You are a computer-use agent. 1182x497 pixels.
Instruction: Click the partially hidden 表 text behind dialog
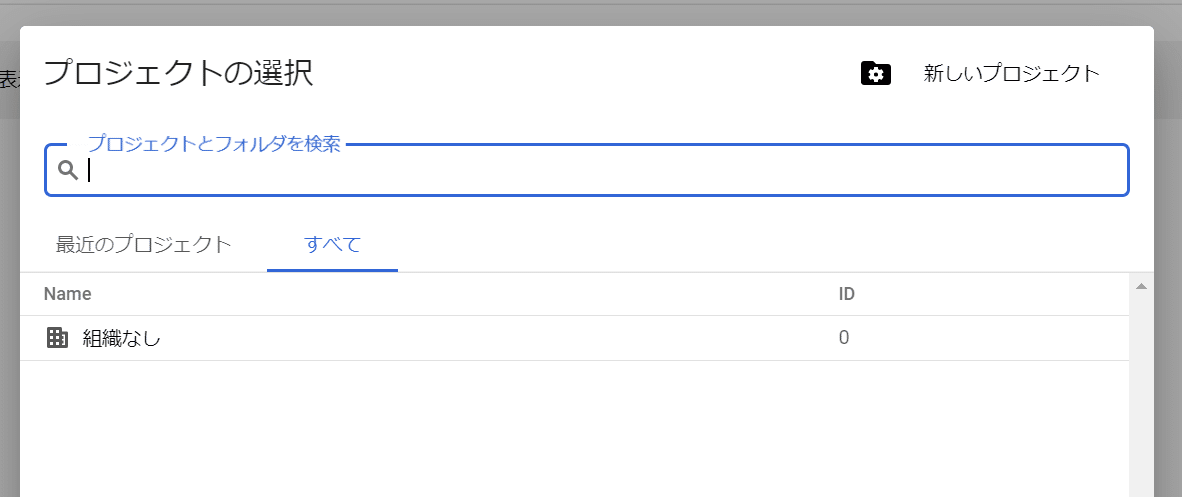click(8, 81)
